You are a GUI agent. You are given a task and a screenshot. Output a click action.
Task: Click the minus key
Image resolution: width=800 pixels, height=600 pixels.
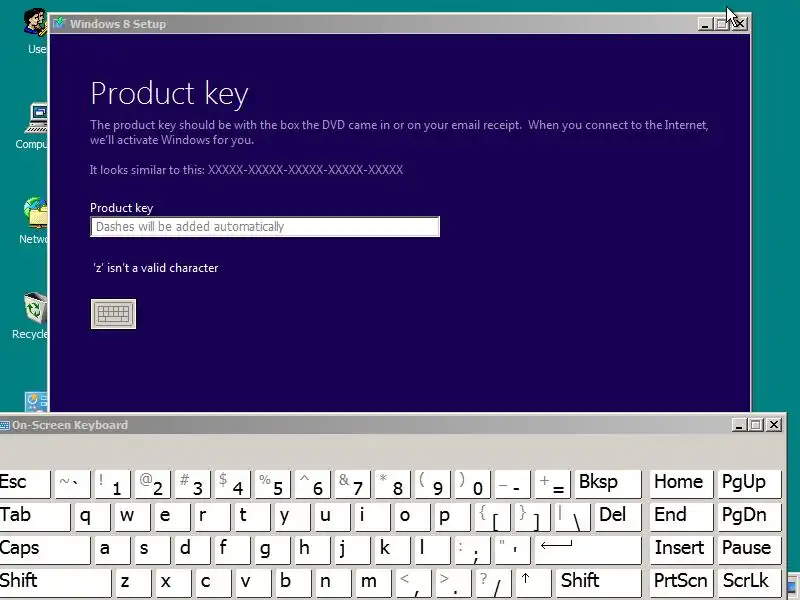tap(513, 483)
